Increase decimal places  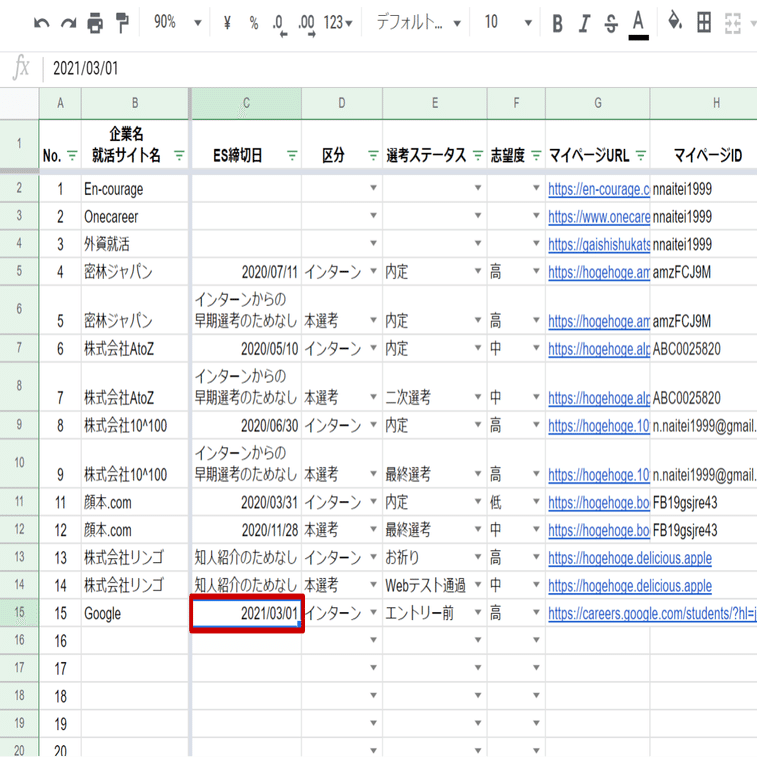pos(307,25)
